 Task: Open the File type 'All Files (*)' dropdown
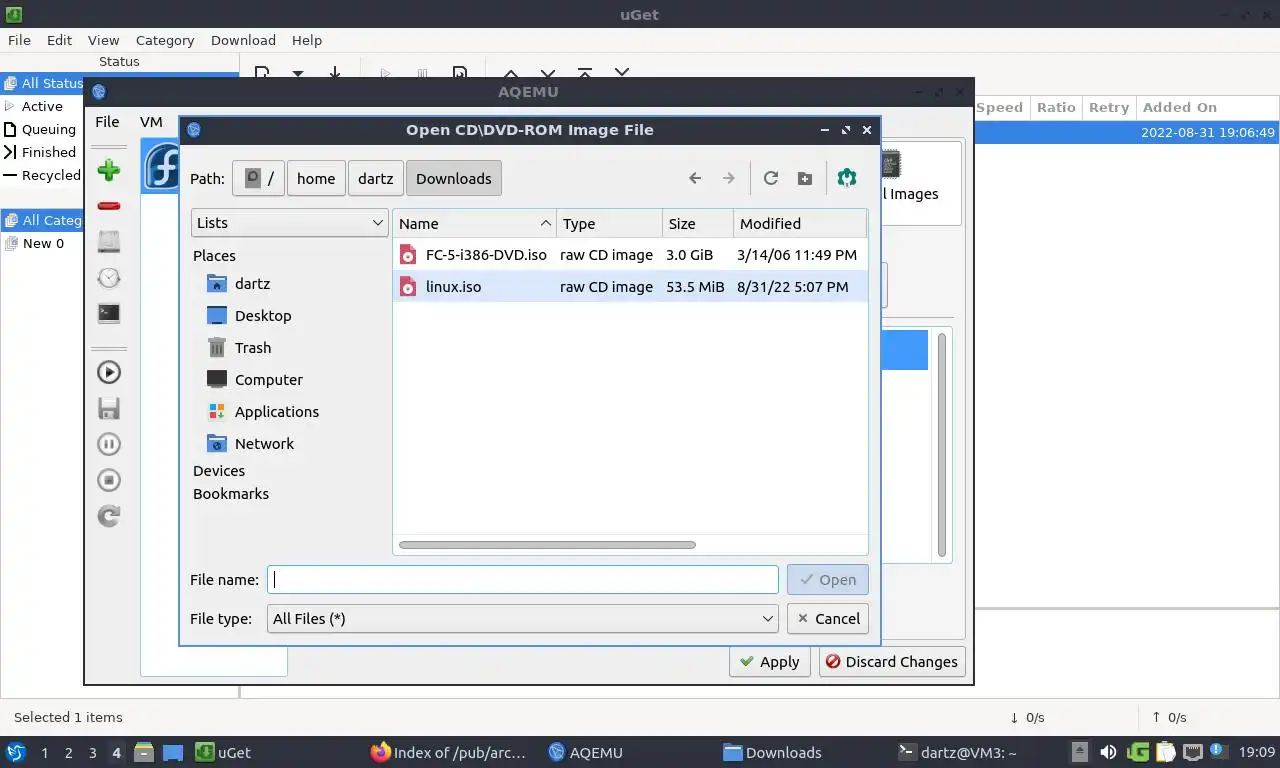click(522, 618)
